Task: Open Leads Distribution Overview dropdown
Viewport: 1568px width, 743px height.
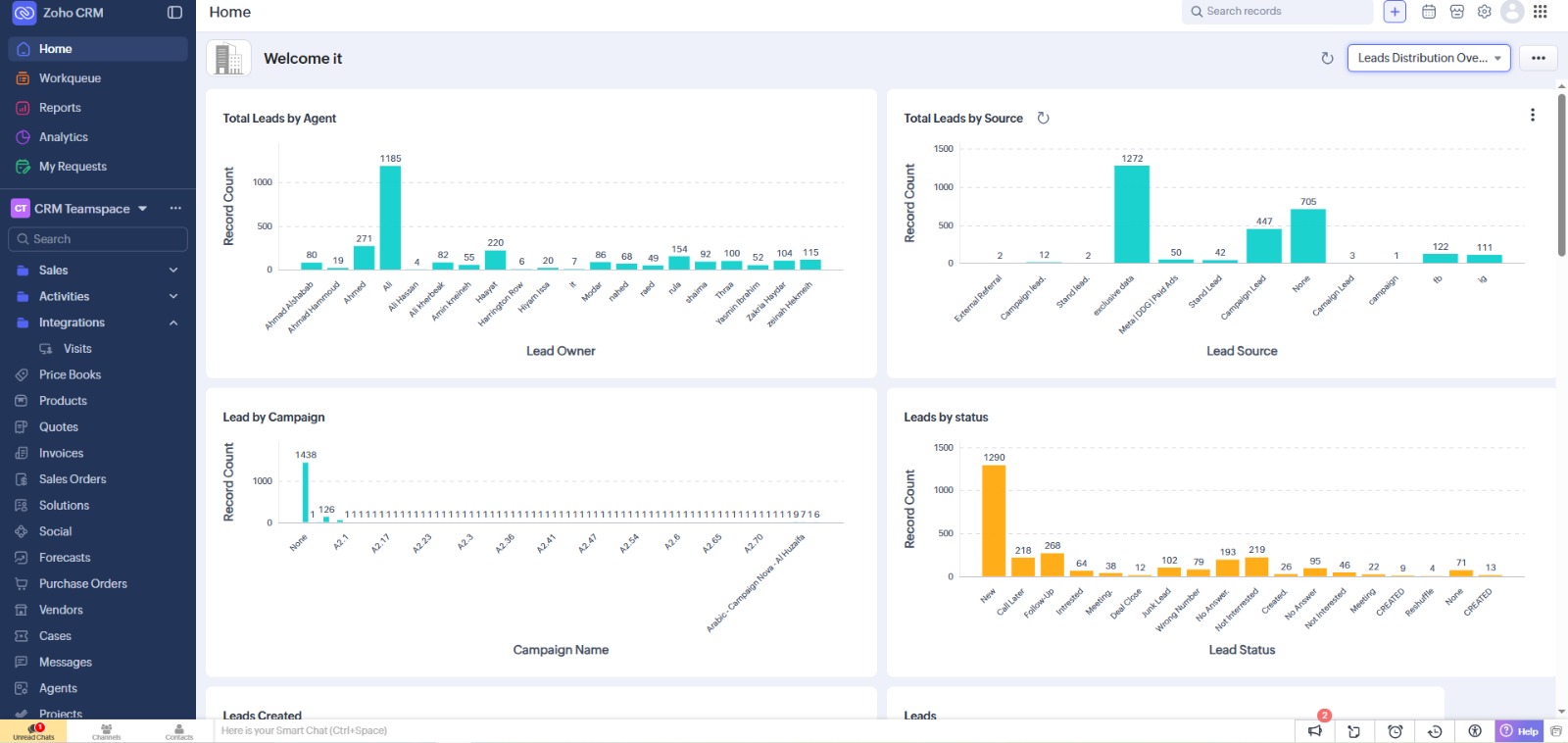Action: 1429,58
